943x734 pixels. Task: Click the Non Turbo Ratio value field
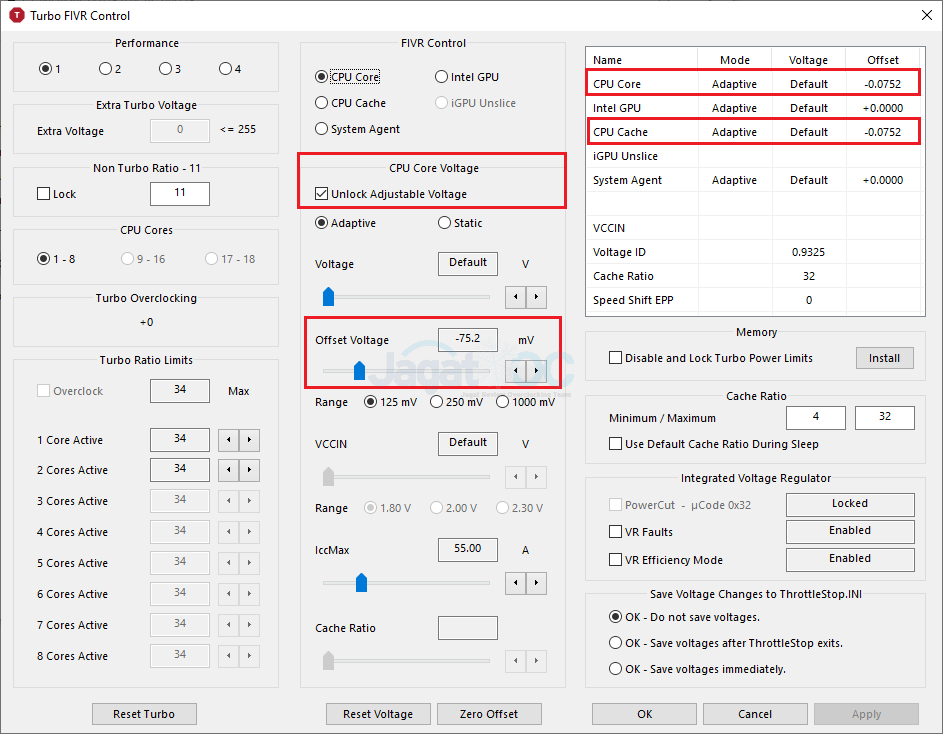tap(180, 194)
